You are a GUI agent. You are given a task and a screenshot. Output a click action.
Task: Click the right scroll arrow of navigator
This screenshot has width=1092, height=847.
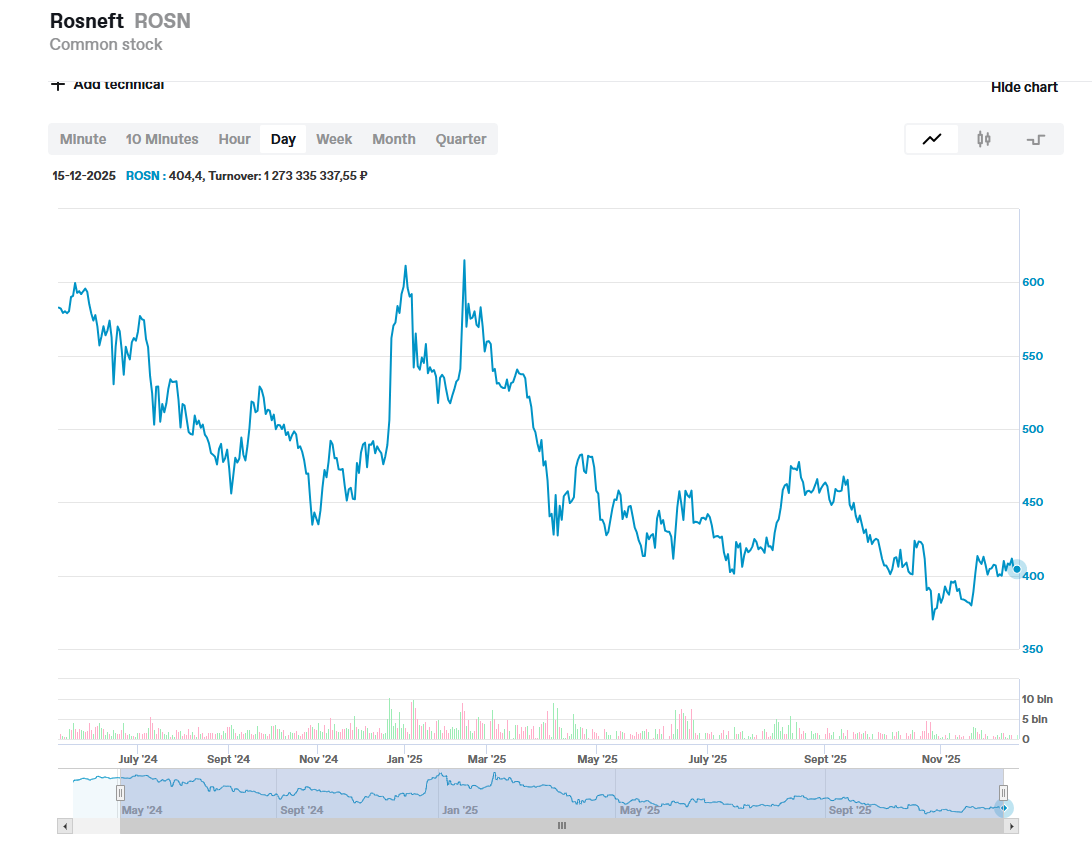[1011, 826]
